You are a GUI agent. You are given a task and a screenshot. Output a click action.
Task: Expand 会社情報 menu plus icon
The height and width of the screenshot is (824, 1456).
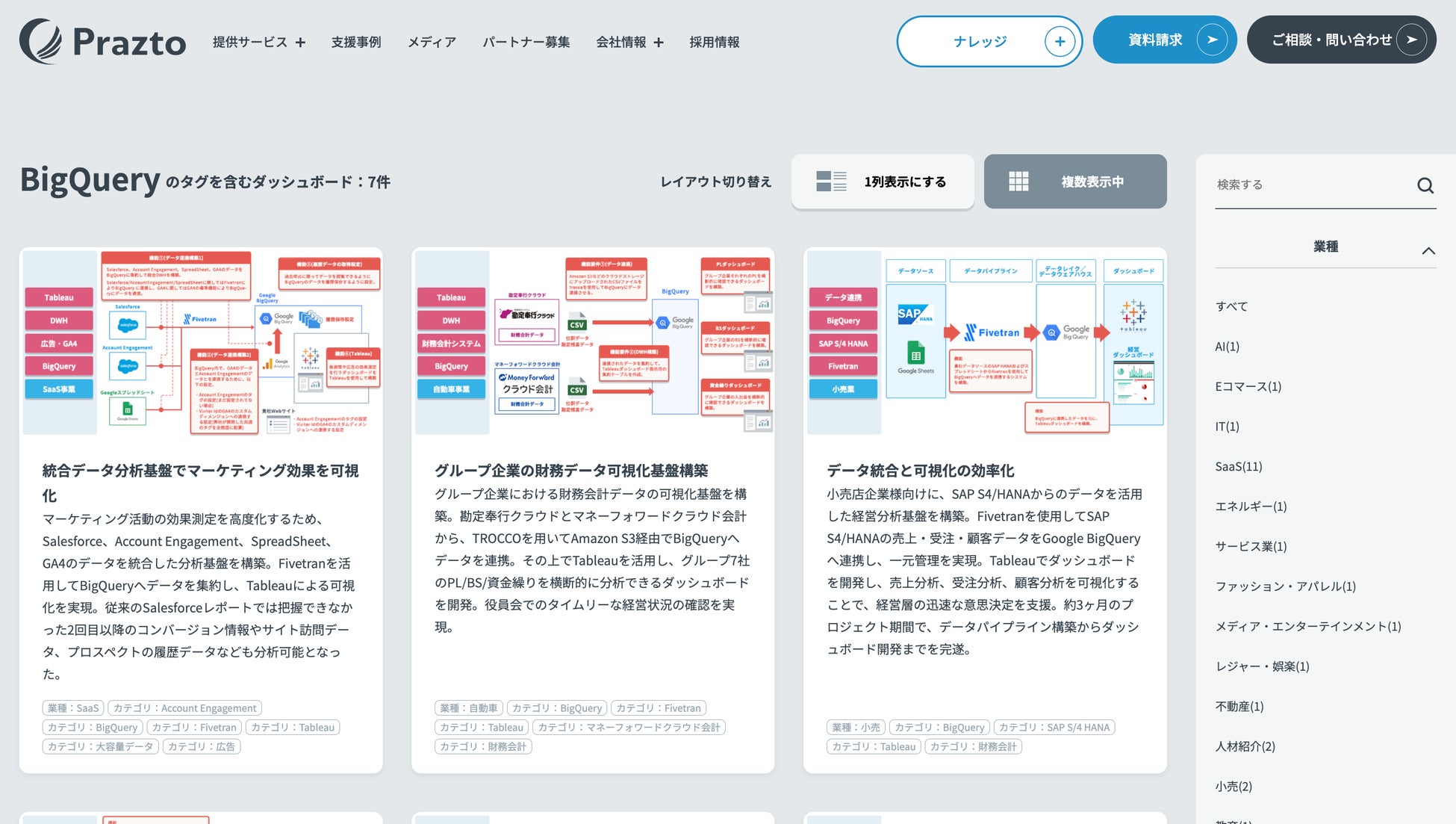(x=659, y=43)
